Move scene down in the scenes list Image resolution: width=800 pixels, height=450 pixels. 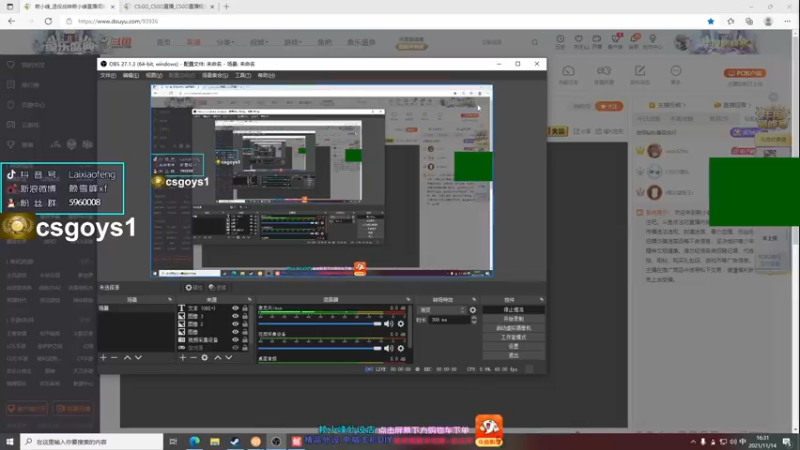[138, 358]
